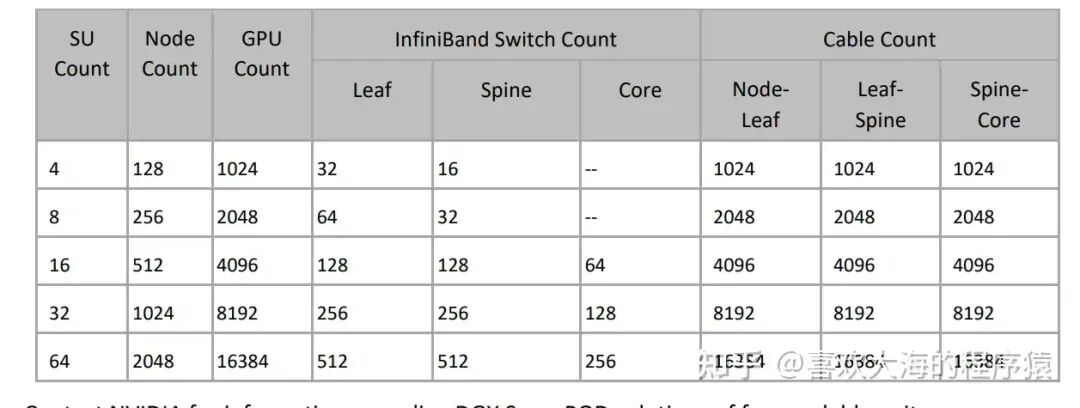Select Leaf count 512 in last row
Image resolution: width=1080 pixels, height=408 pixels.
(x=333, y=361)
